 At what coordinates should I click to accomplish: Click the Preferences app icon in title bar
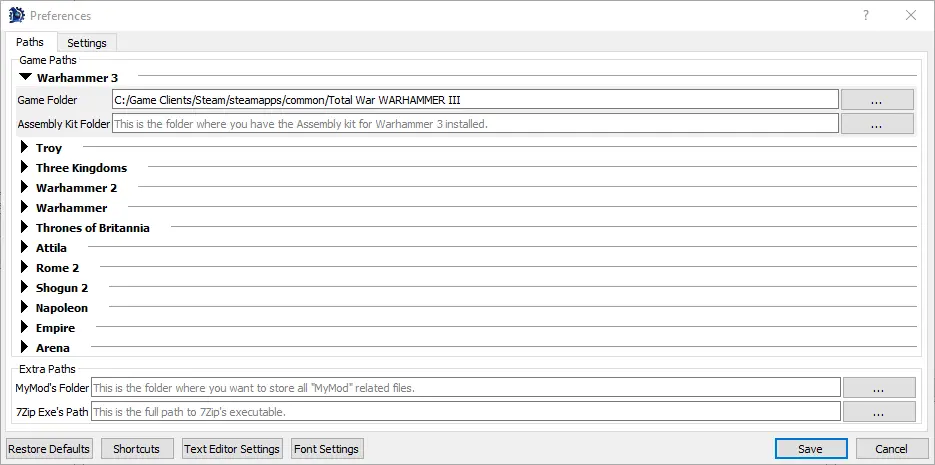point(16,16)
